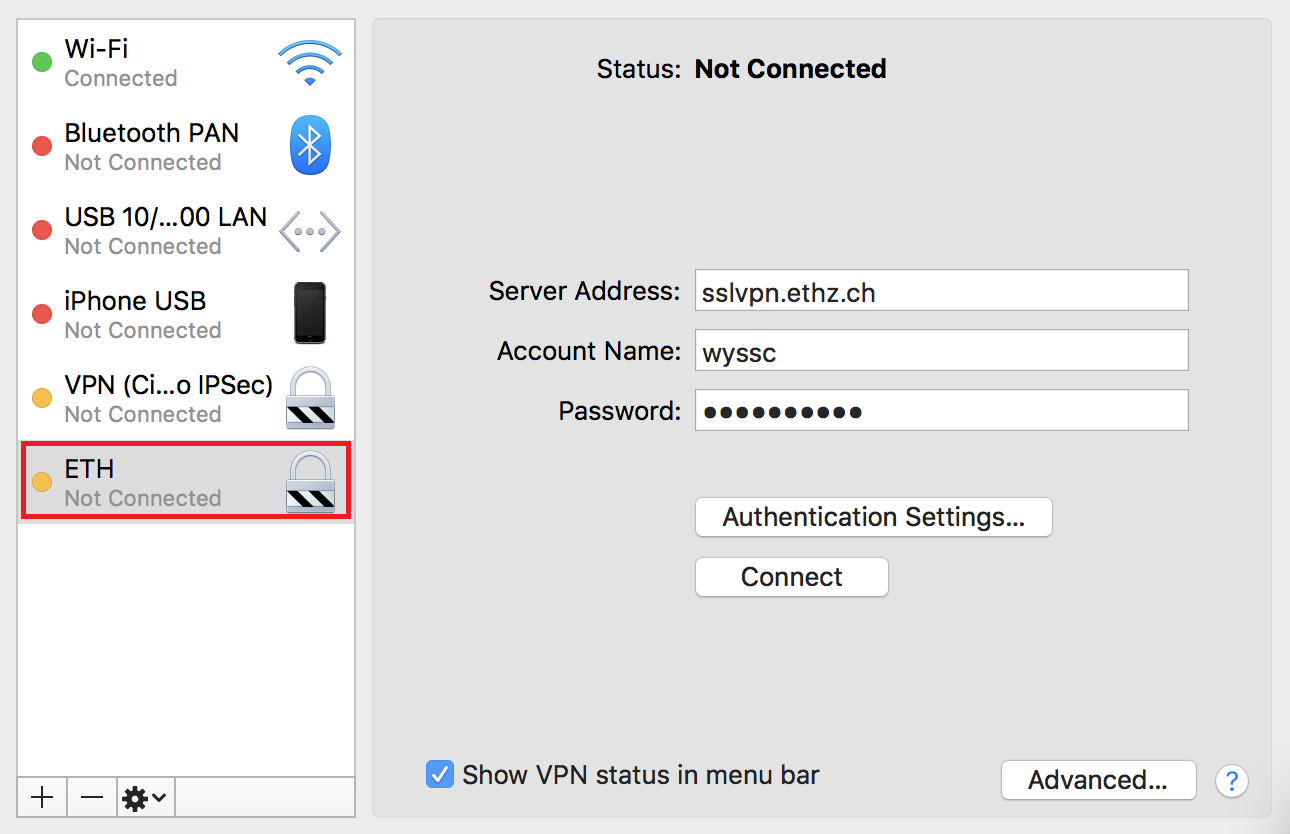This screenshot has height=834, width=1290.
Task: Click the VPN Cisco IPSec padlock icon
Action: 310,398
